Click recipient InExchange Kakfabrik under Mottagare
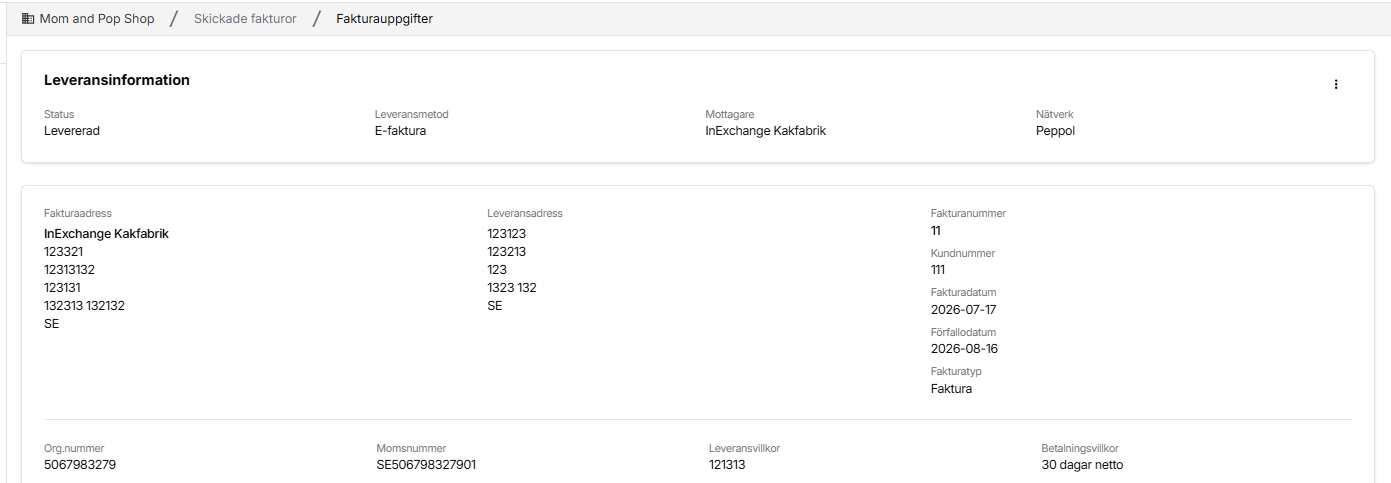Viewport: 1391px width, 483px height. click(766, 130)
